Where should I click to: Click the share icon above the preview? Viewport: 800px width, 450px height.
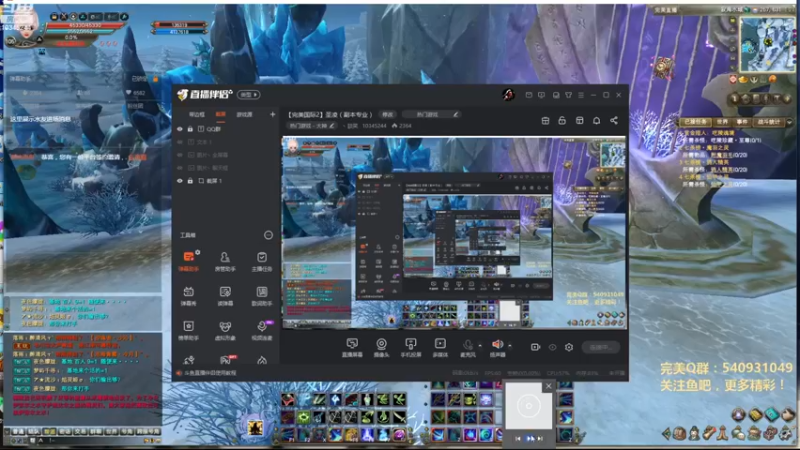[x=614, y=120]
